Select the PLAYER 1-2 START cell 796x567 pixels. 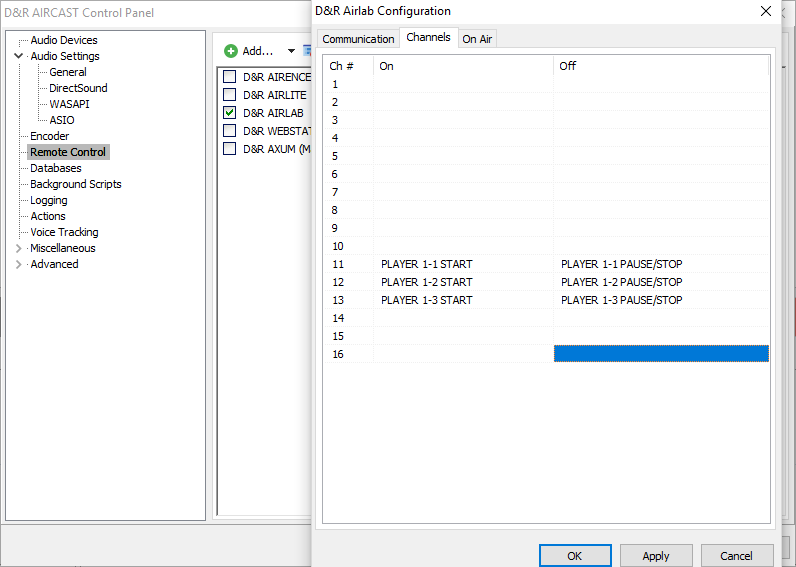click(x=463, y=282)
